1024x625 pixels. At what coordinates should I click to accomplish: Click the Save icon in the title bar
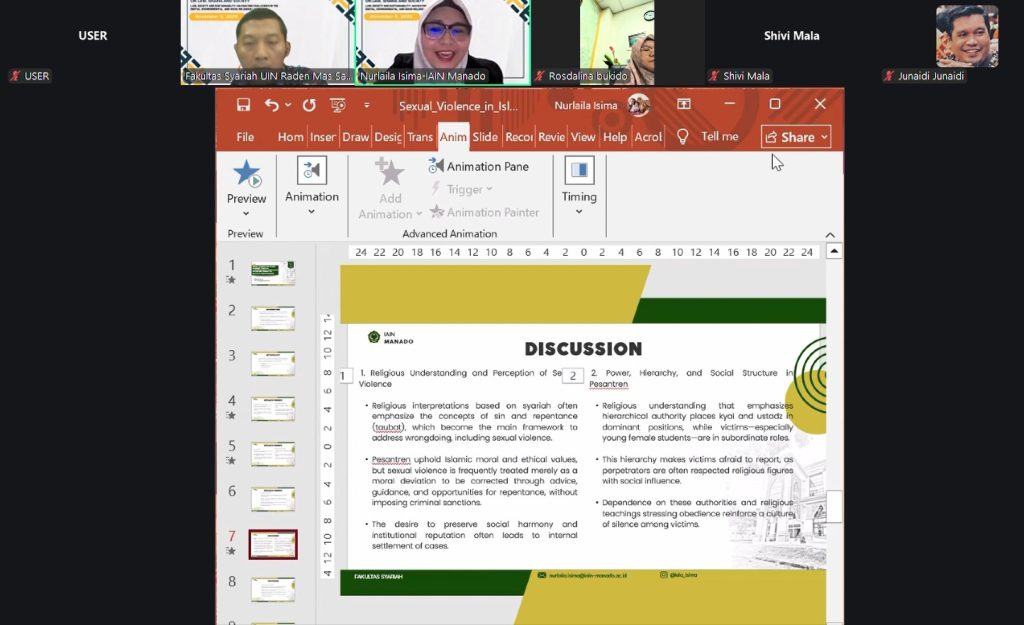coord(243,105)
